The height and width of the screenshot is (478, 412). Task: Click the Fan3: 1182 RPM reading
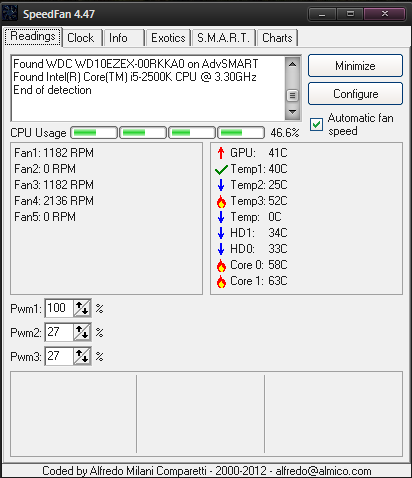[x=54, y=185]
